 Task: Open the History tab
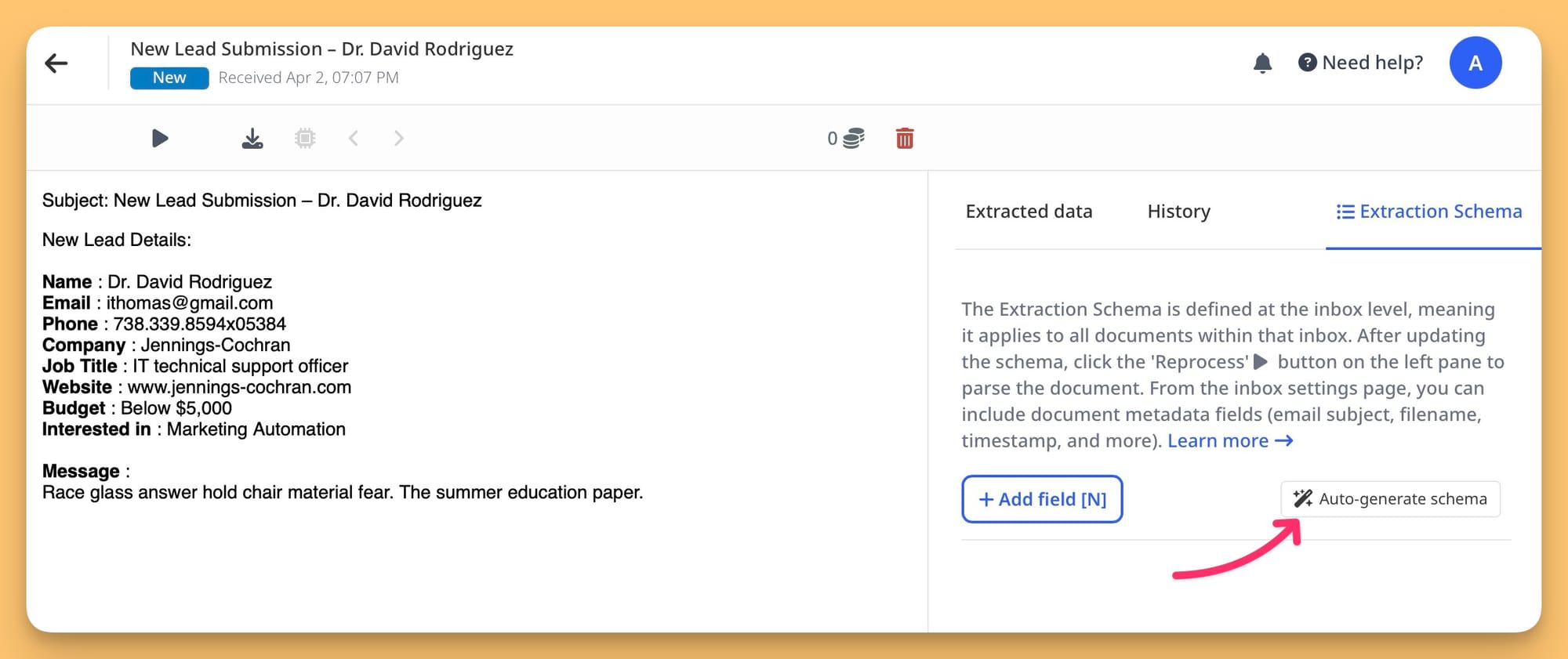pyautogui.click(x=1178, y=212)
